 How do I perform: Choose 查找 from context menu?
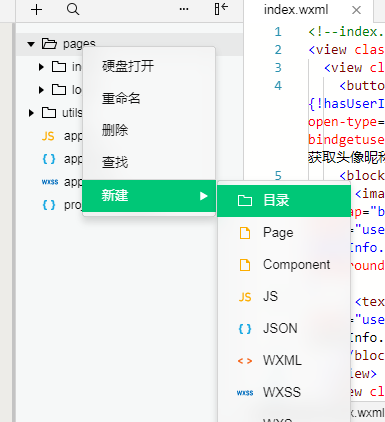coord(149,163)
